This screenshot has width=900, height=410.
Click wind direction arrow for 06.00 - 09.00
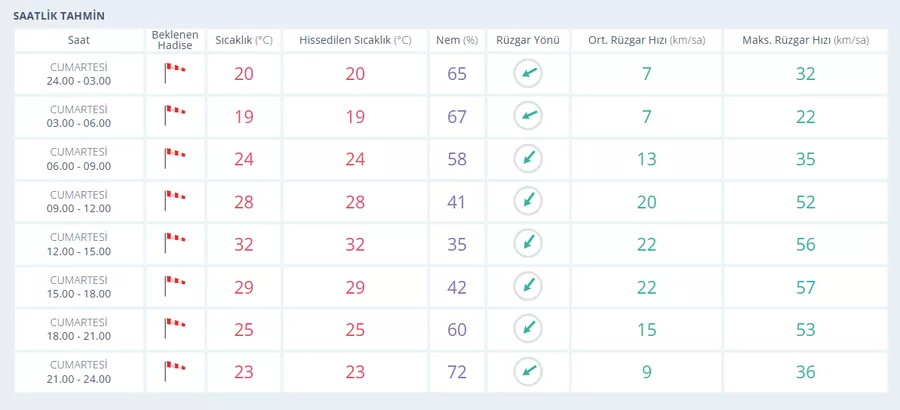[527, 159]
